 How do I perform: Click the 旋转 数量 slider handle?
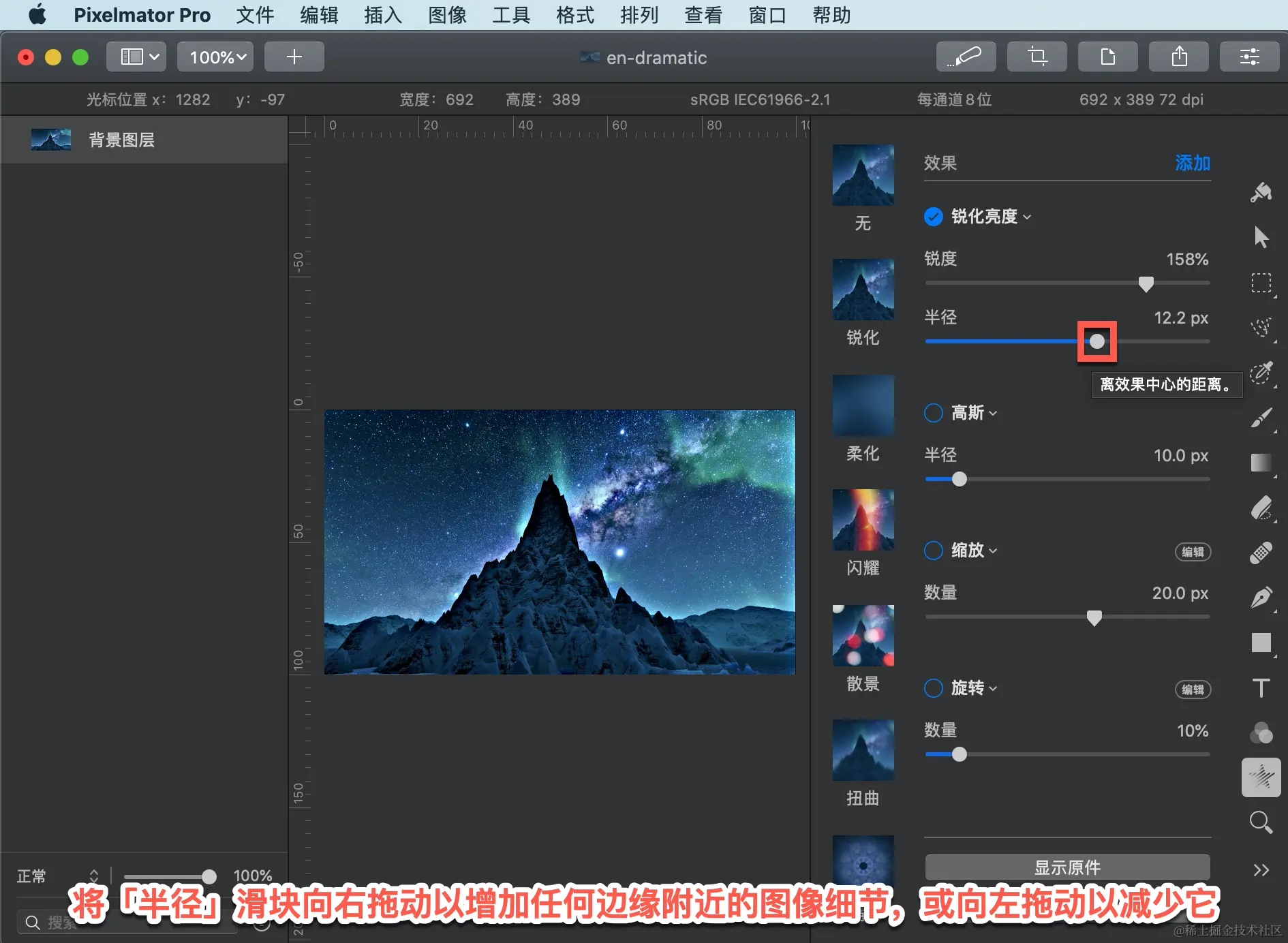point(959,754)
